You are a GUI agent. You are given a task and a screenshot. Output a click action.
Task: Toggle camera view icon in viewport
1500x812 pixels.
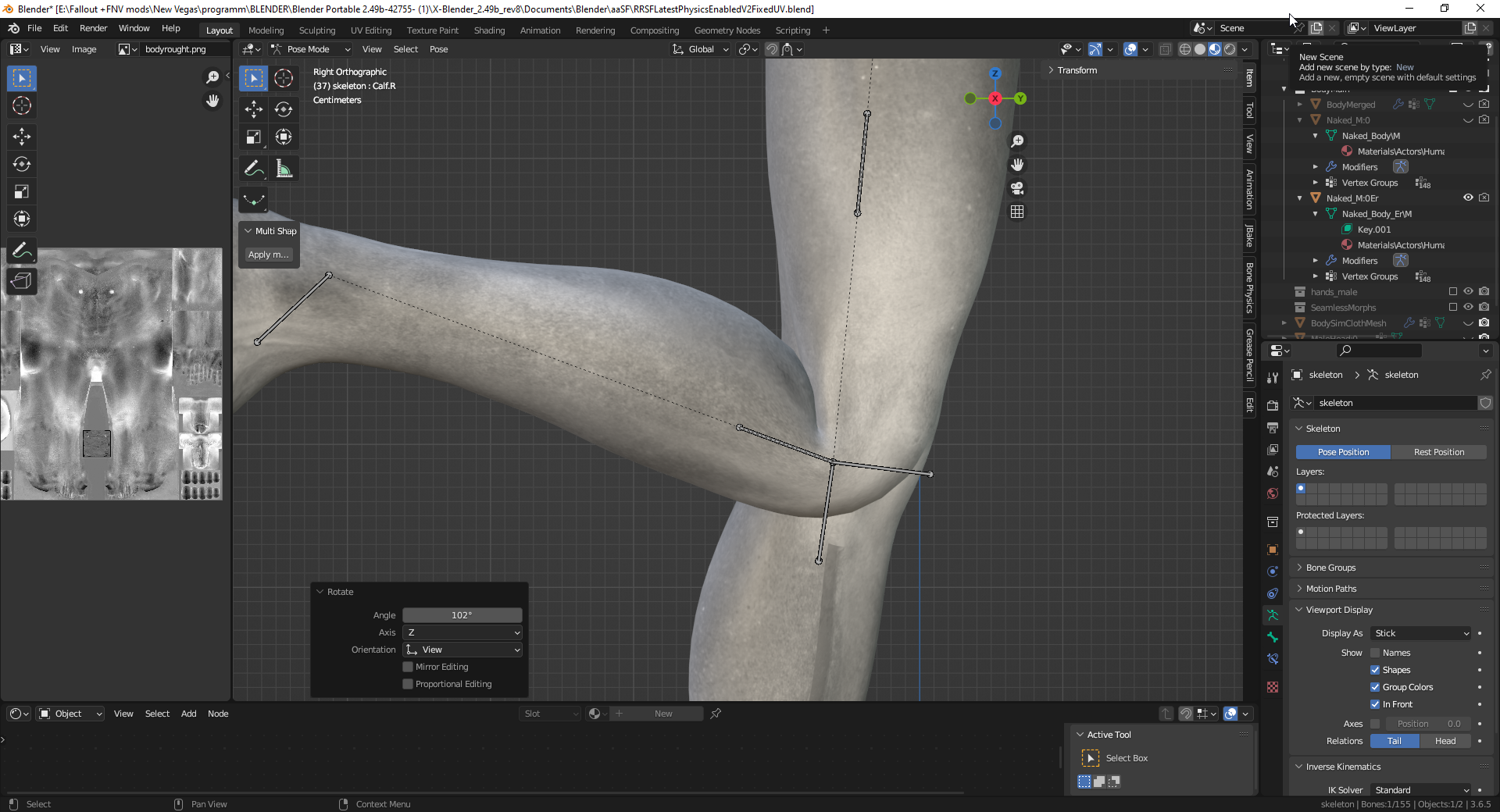(x=1017, y=188)
